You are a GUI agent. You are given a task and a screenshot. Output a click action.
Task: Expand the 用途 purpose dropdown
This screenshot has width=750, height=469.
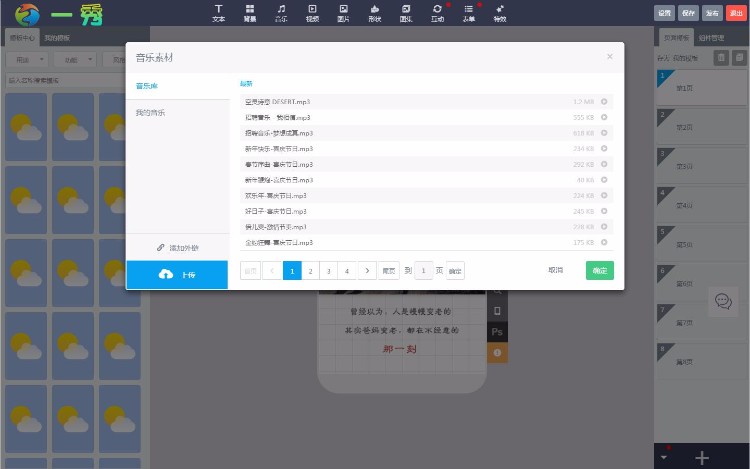click(27, 60)
